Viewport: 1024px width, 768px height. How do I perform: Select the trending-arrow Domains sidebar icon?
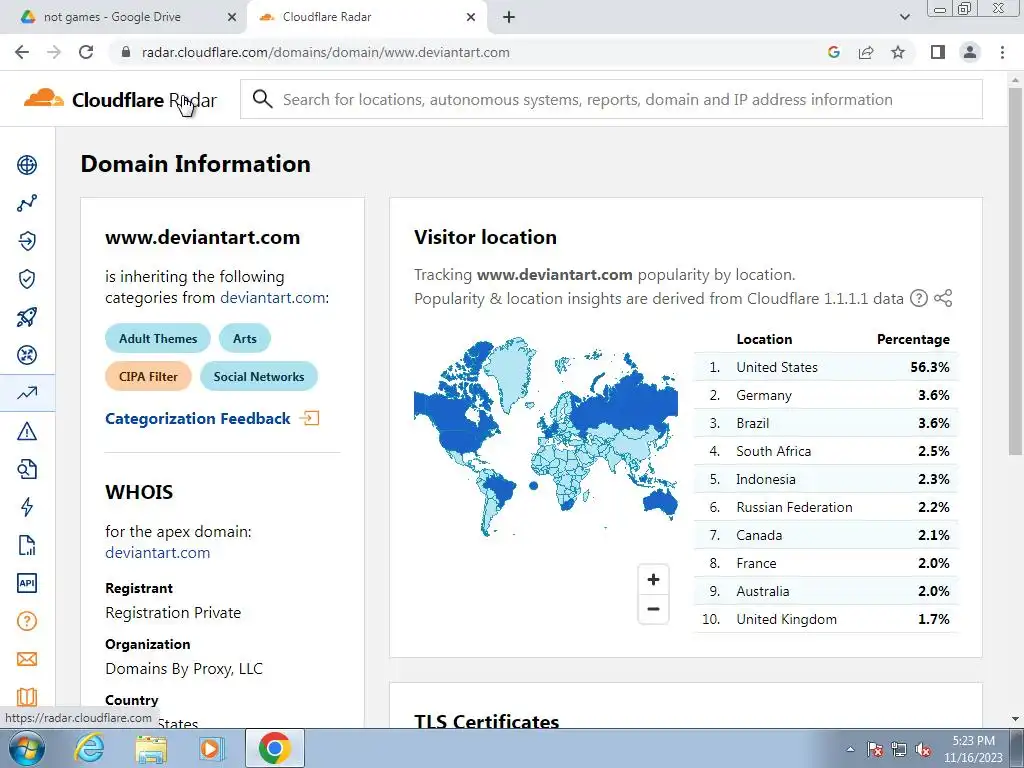click(x=27, y=393)
